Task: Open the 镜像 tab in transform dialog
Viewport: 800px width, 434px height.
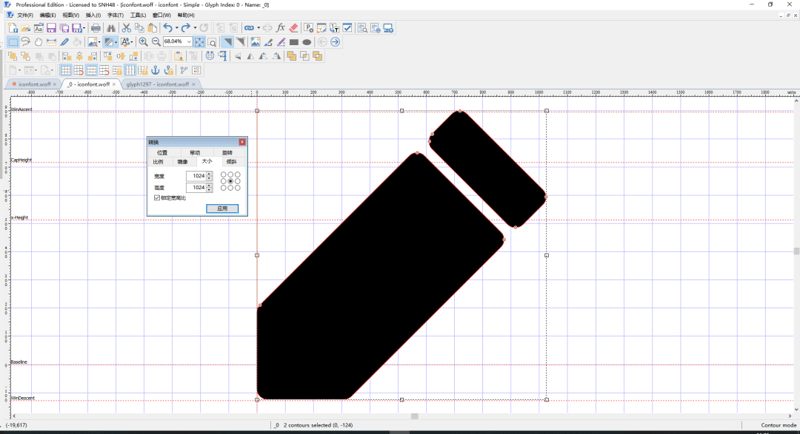Action: tap(182, 162)
